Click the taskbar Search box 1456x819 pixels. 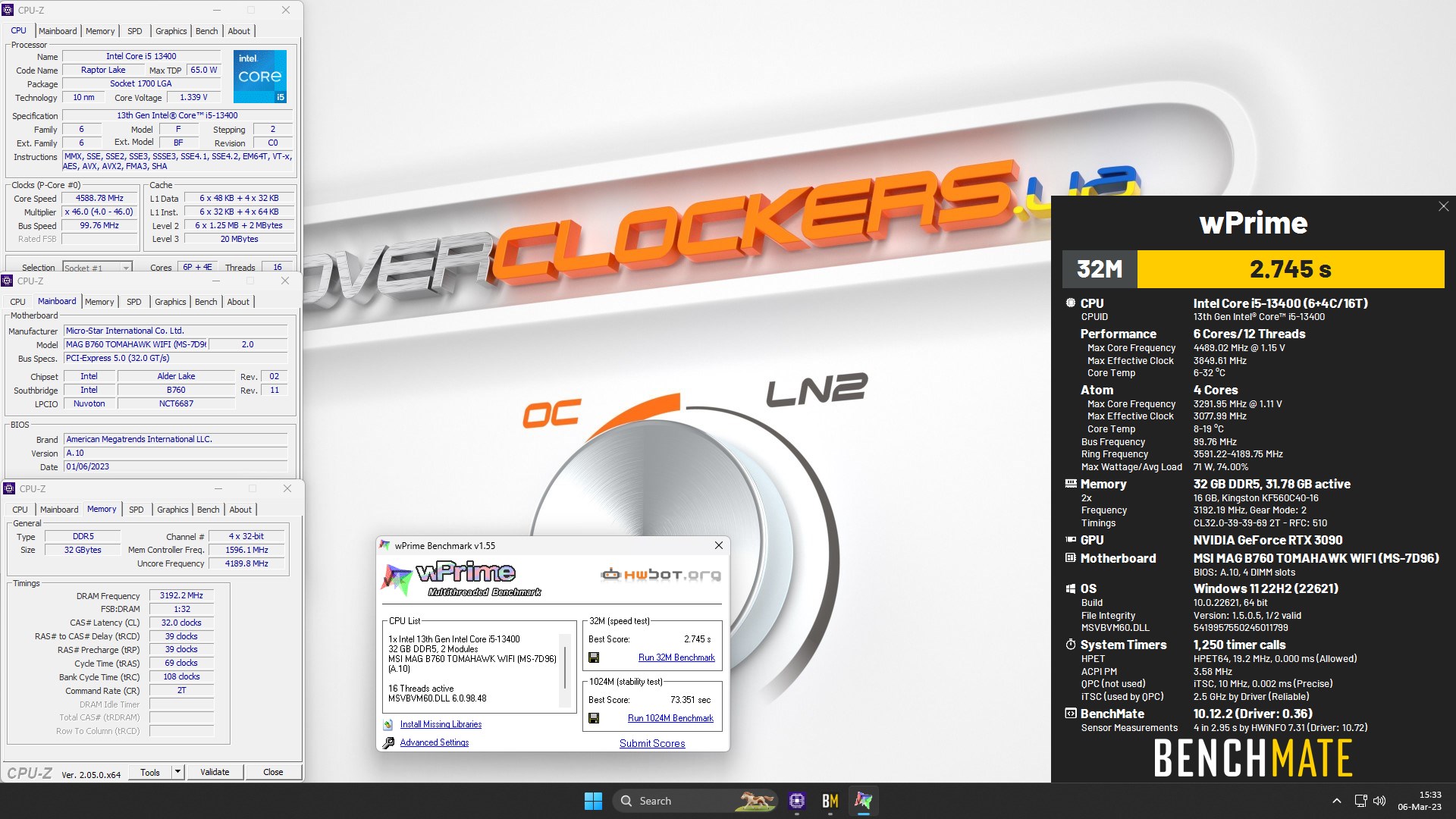696,801
